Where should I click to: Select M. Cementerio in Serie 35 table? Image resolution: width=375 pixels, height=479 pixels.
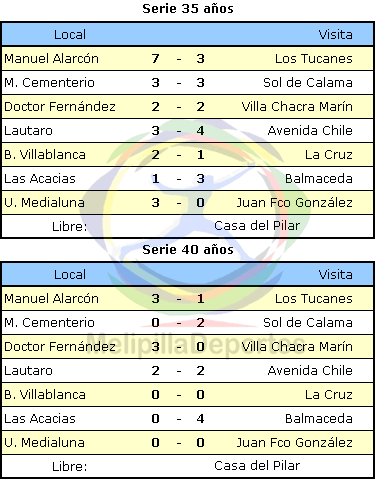point(49,83)
